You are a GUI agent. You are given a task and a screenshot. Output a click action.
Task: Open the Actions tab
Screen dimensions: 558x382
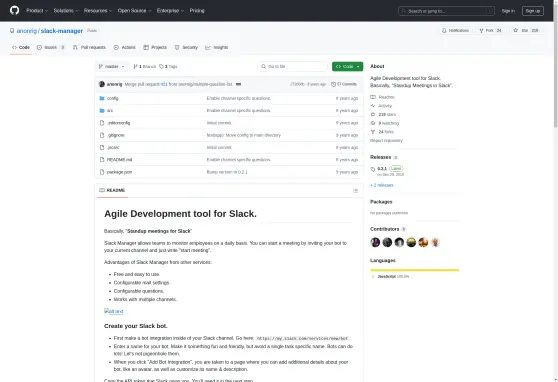124,47
